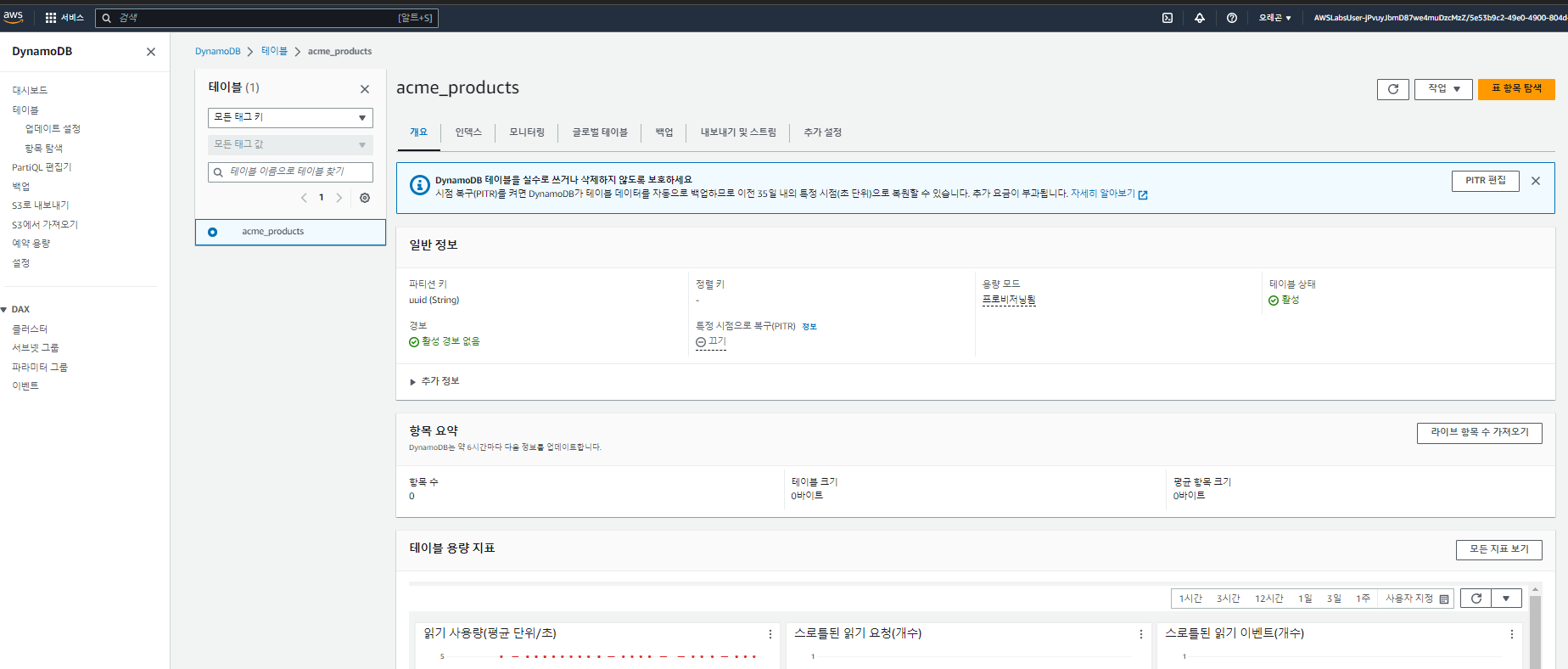The width and height of the screenshot is (1568, 669).
Task: Open the custom range calendar icon
Action: (x=1444, y=599)
